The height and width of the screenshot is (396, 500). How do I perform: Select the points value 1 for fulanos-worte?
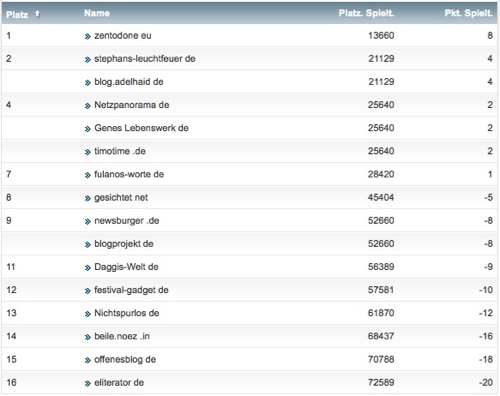[490, 174]
